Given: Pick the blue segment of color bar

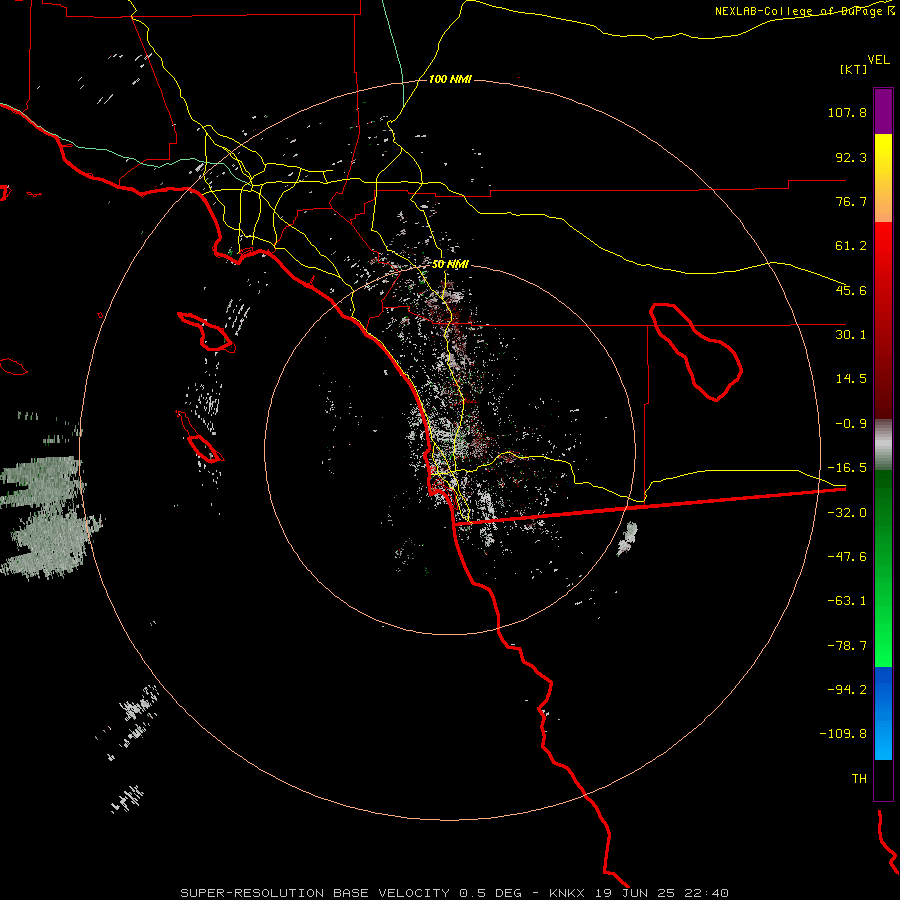Looking at the screenshot, I should point(883,713).
